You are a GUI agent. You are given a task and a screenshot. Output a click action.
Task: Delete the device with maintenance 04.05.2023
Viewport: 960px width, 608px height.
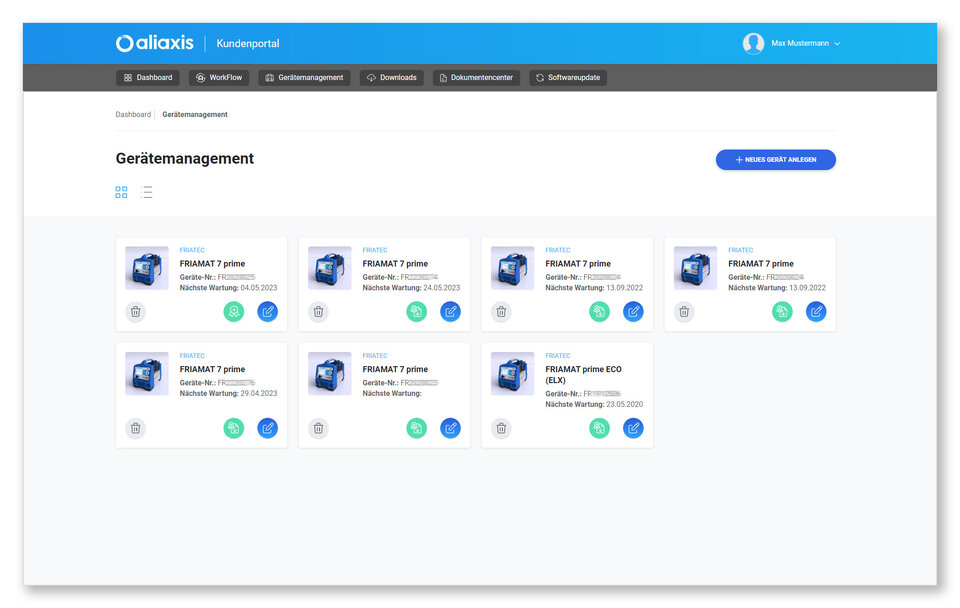point(135,312)
